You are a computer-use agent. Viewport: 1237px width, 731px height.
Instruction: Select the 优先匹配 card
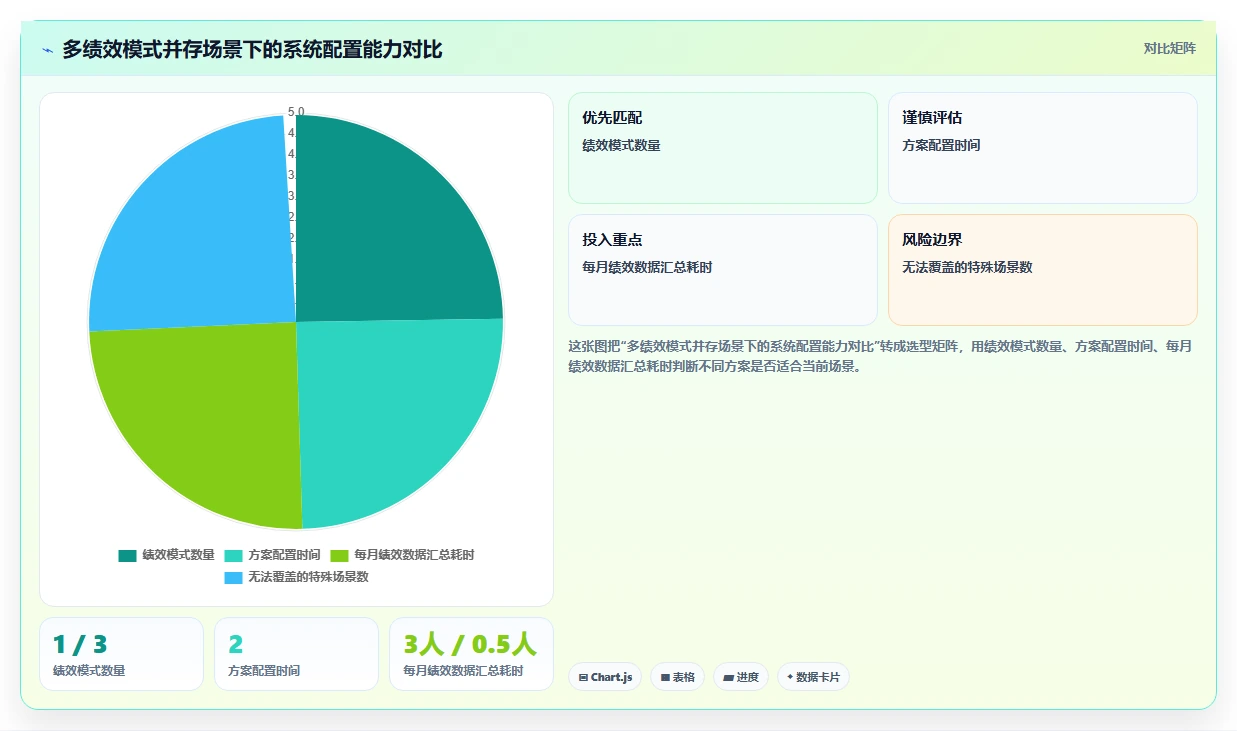point(722,148)
